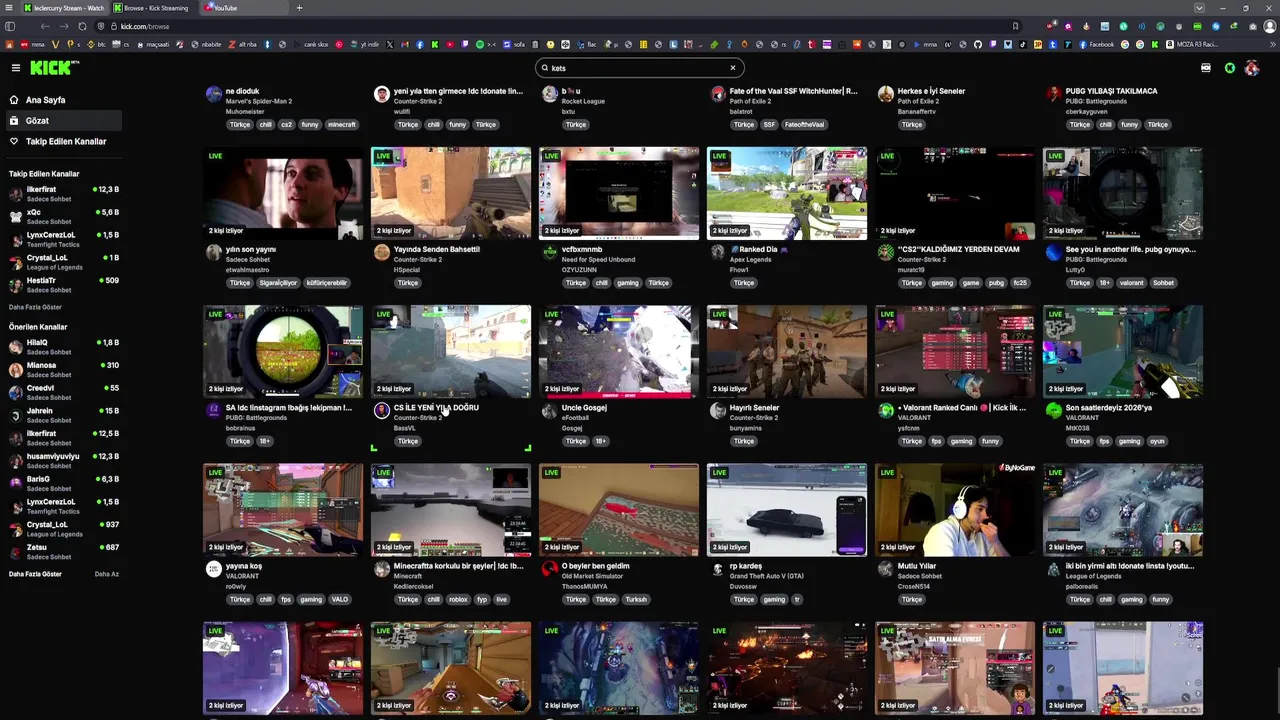Click PUBG YILBAŞI TAKILMACA stream title
Viewport: 1280px width, 720px height.
tap(1111, 91)
